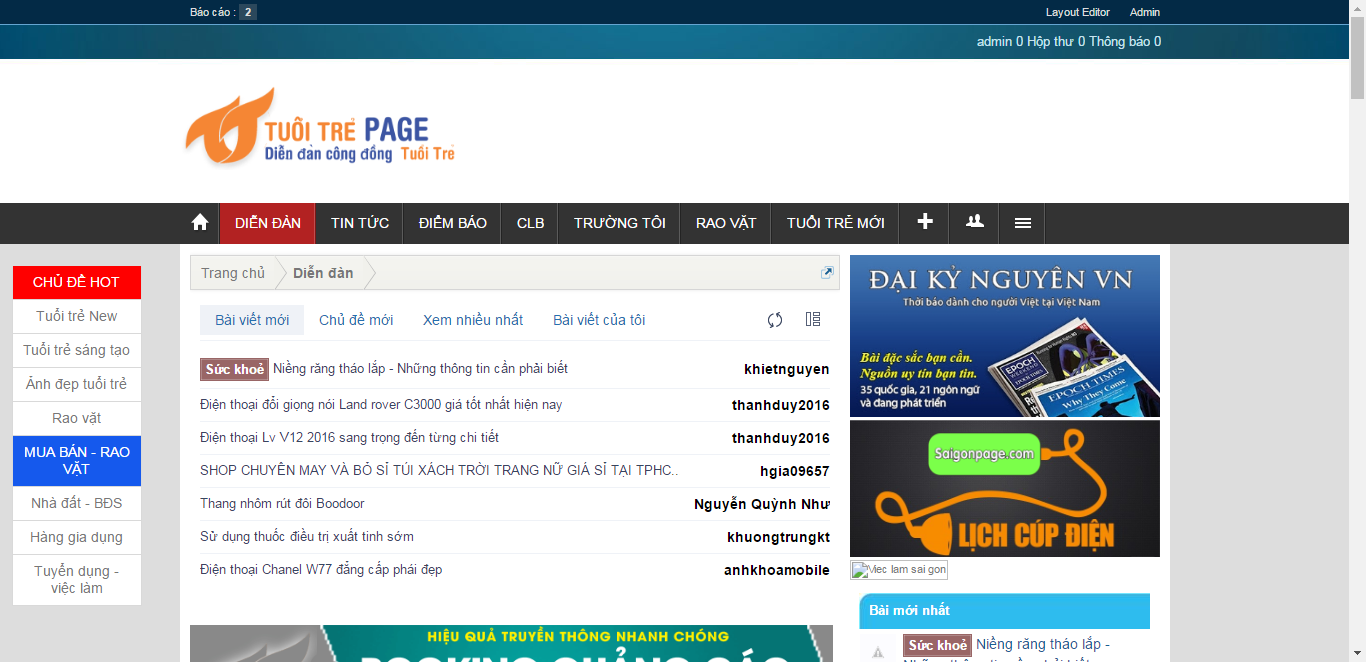Open post Điện thoại đổi giọng nói Land rover
This screenshot has width=1366, height=662.
click(381, 405)
